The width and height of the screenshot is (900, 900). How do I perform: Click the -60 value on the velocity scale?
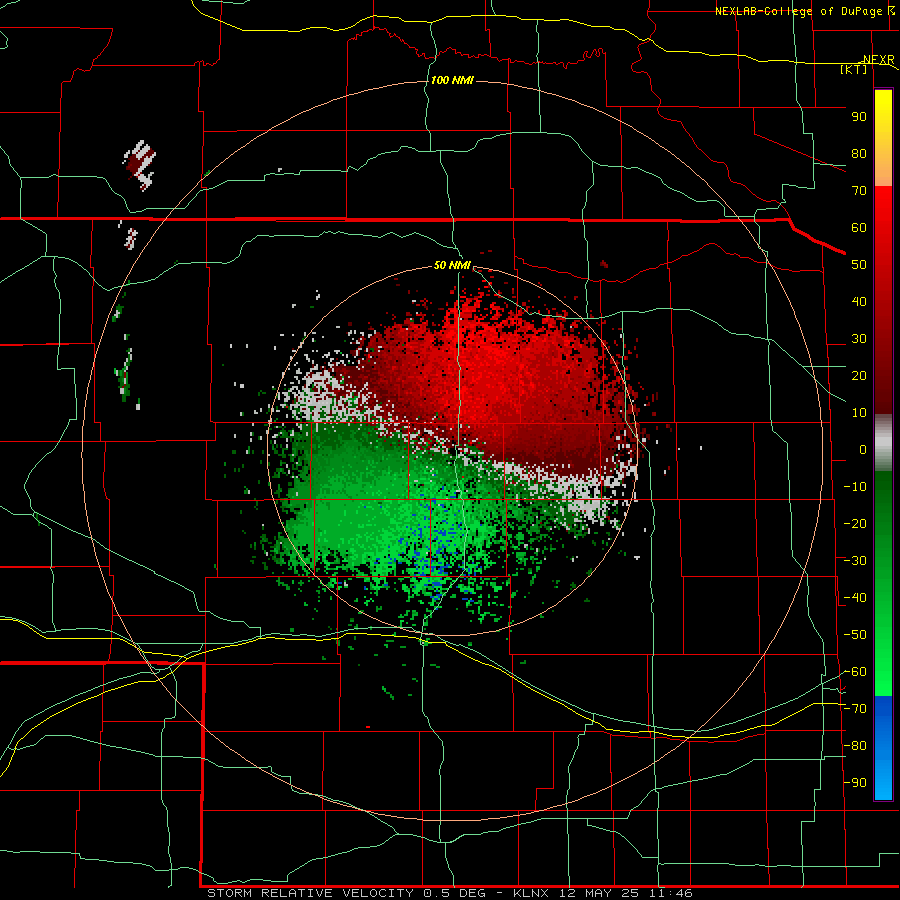click(x=855, y=672)
